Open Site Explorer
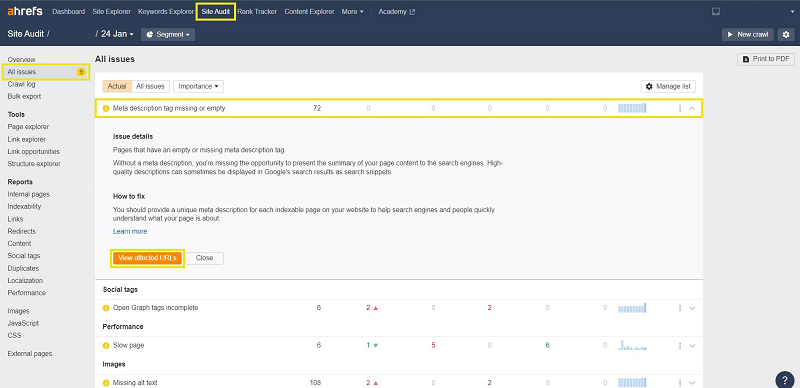The image size is (800, 388). tap(111, 12)
